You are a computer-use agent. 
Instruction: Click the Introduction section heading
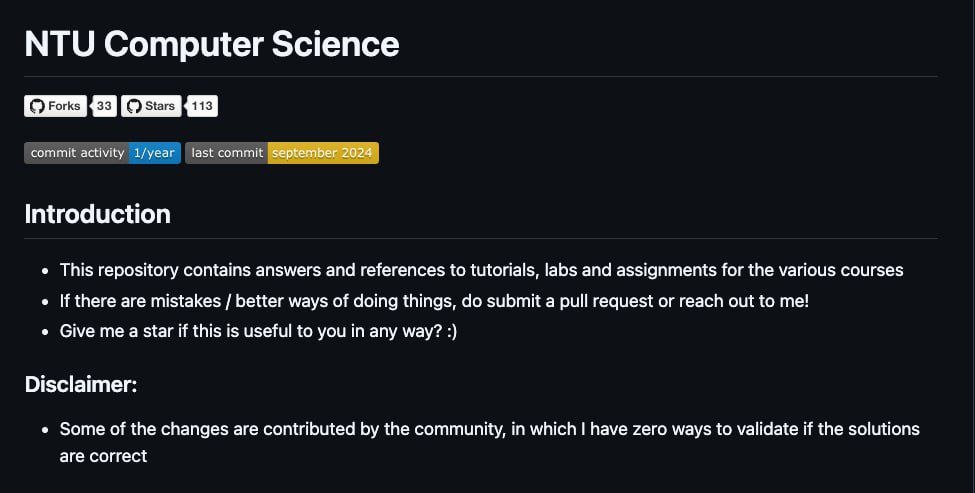pyautogui.click(x=98, y=214)
